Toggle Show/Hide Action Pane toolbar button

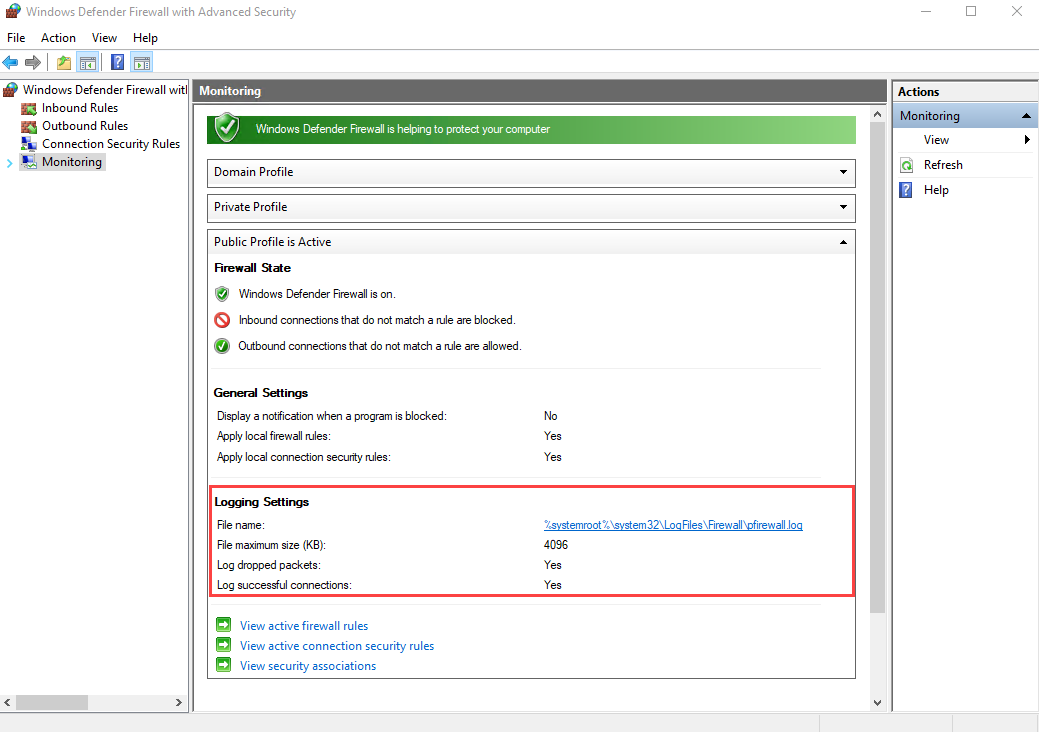point(142,63)
